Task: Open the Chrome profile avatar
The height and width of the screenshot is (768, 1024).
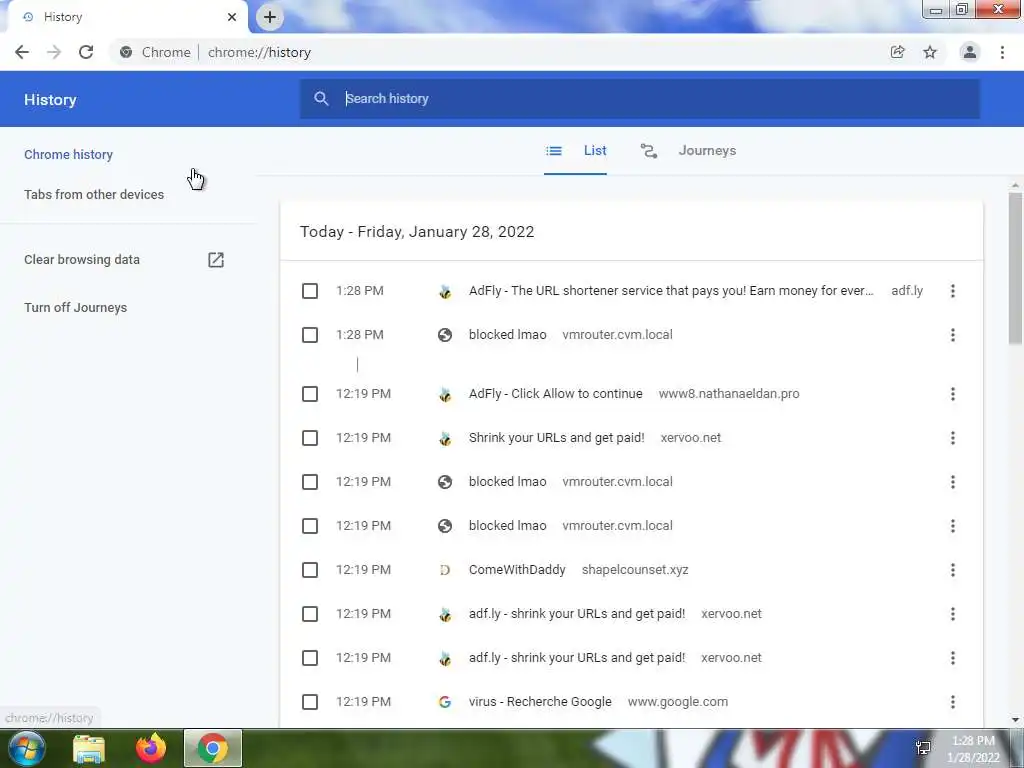Action: (970, 52)
